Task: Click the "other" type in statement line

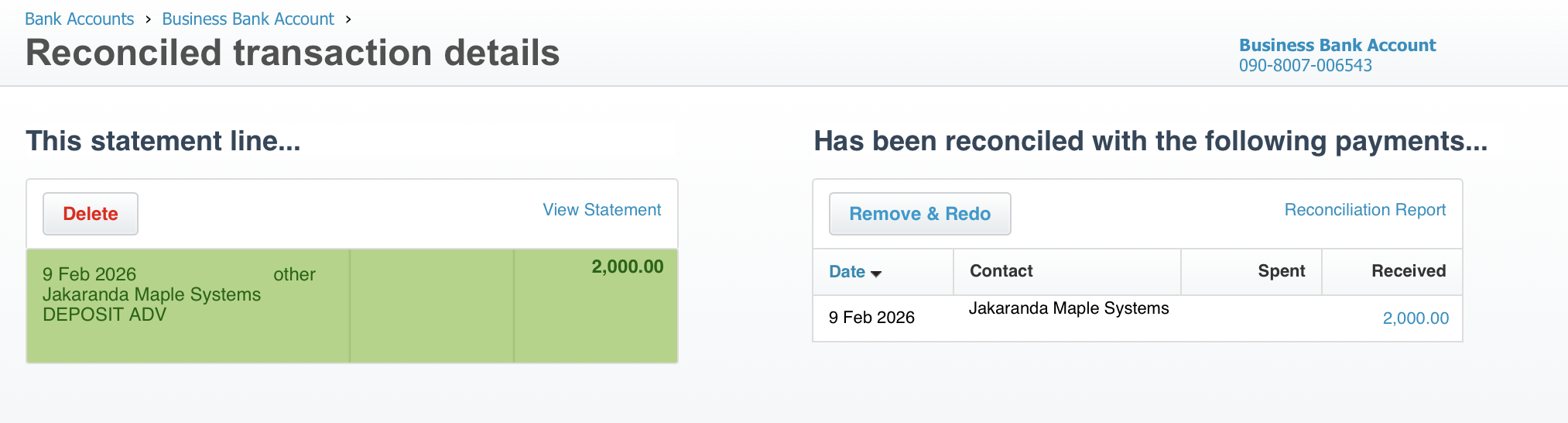Action: [294, 274]
